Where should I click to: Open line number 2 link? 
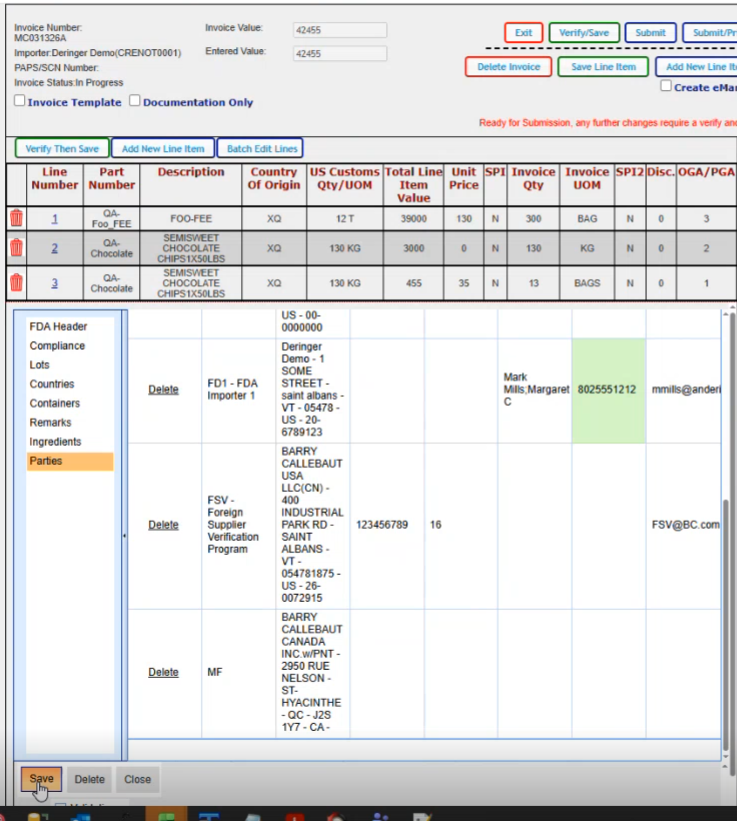pyautogui.click(x=55, y=248)
